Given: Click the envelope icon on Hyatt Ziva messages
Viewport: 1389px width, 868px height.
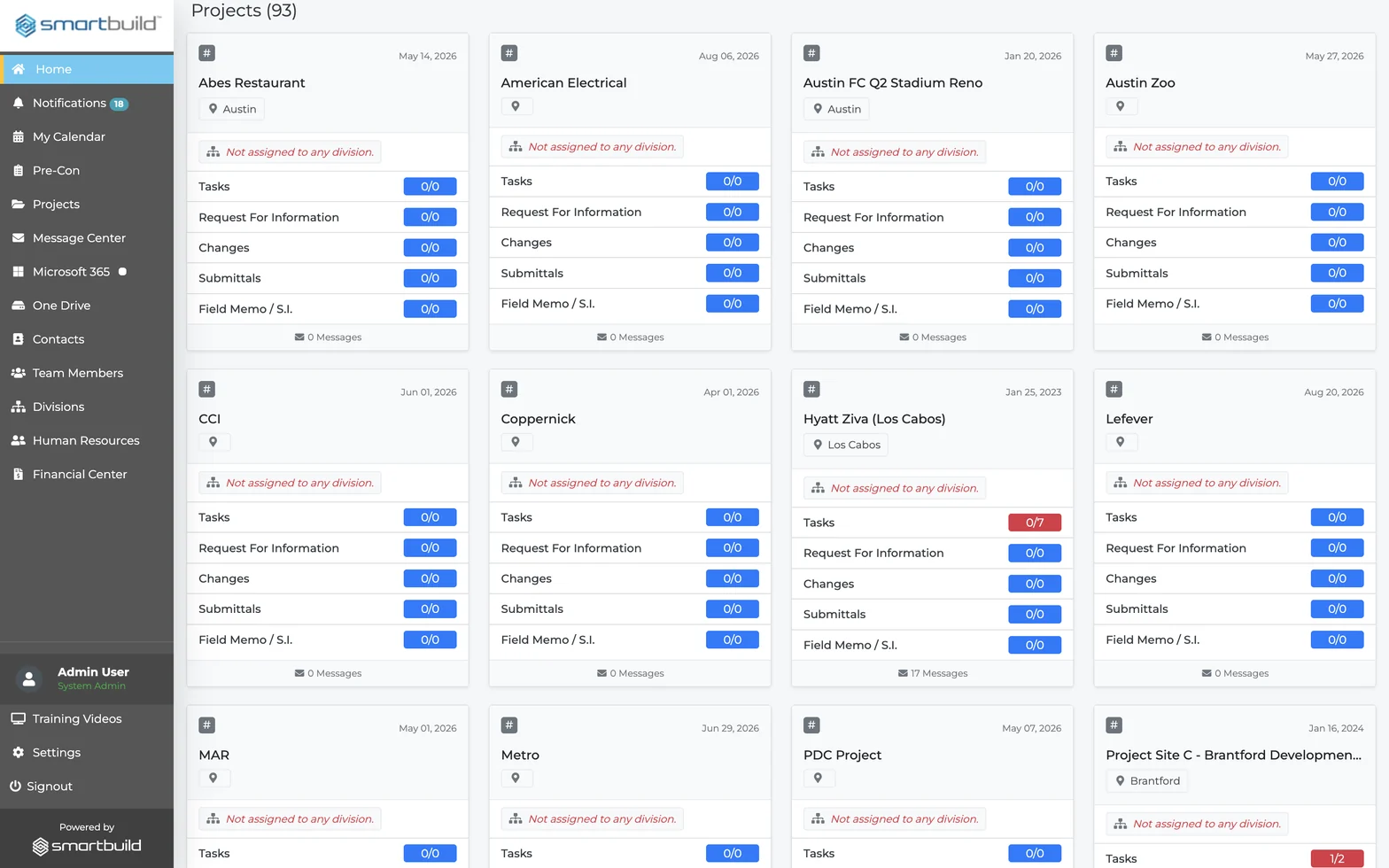Looking at the screenshot, I should click(x=903, y=673).
